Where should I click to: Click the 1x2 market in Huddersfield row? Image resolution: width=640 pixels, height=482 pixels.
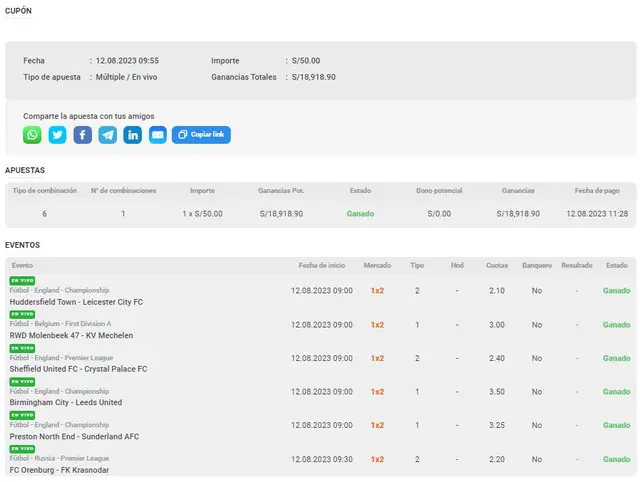pos(377,291)
